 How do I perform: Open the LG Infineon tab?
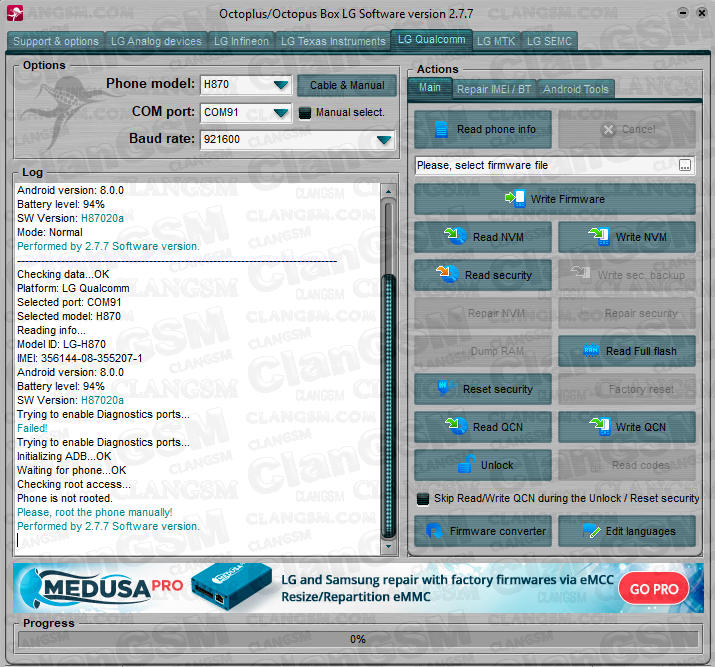click(241, 41)
